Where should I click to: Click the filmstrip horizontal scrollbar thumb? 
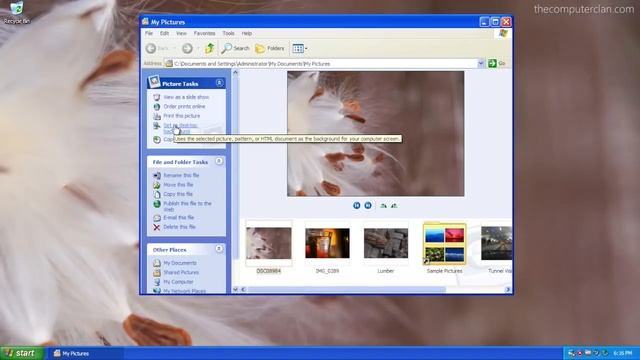pyautogui.click(x=347, y=289)
